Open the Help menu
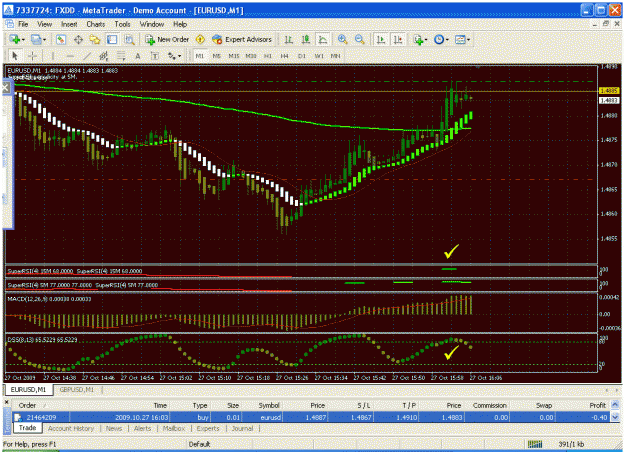 point(180,24)
